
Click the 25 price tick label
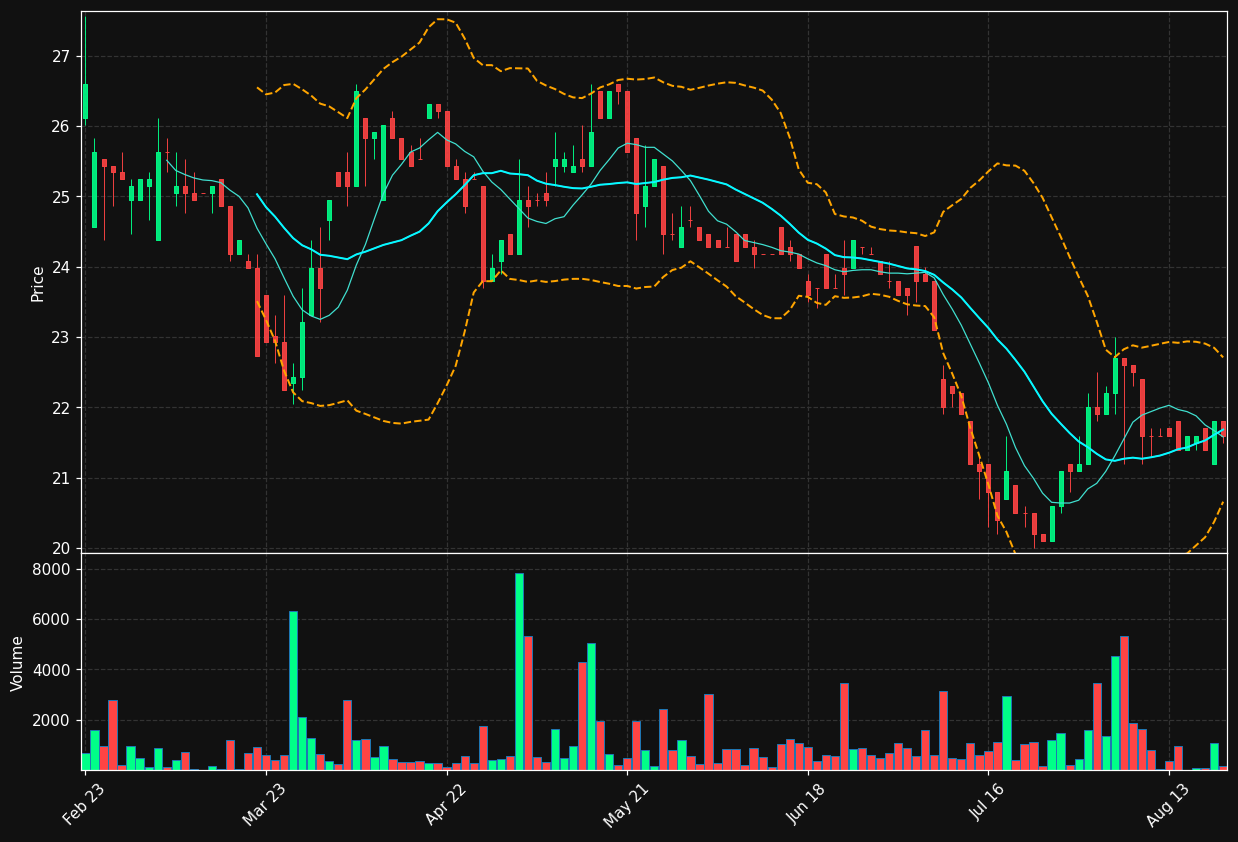pos(62,197)
